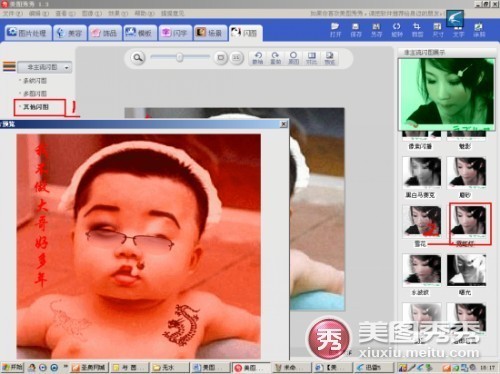
Task: Click the 保存 save icon
Action: [356, 30]
